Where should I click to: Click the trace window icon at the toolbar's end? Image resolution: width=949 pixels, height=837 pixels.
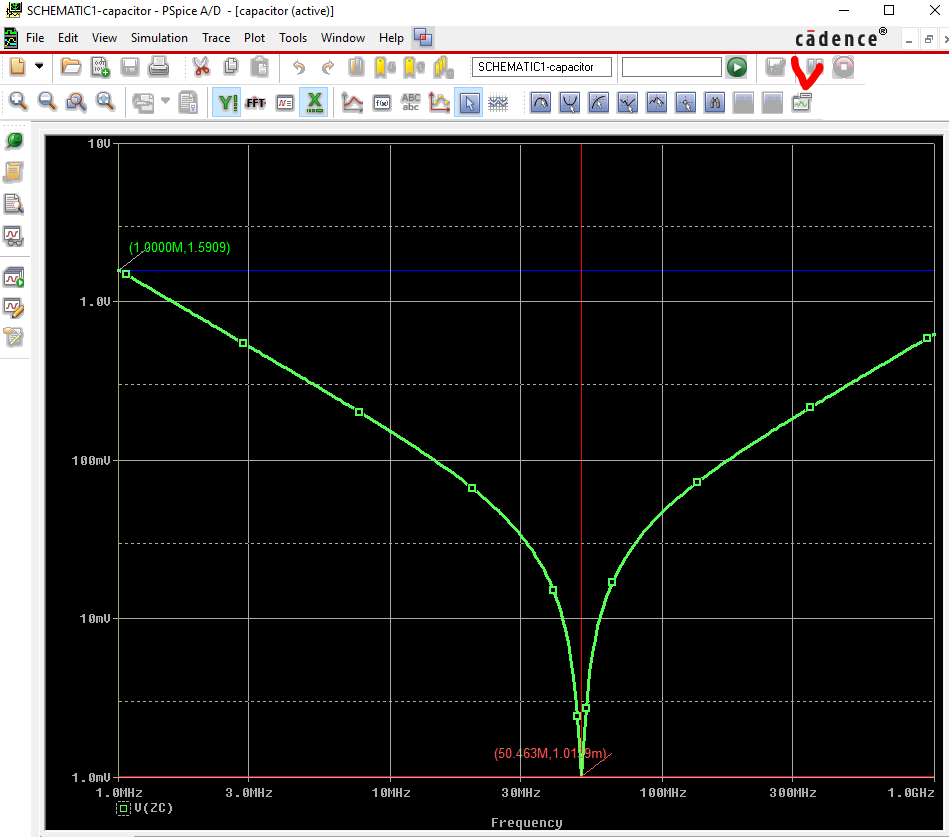pyautogui.click(x=801, y=102)
